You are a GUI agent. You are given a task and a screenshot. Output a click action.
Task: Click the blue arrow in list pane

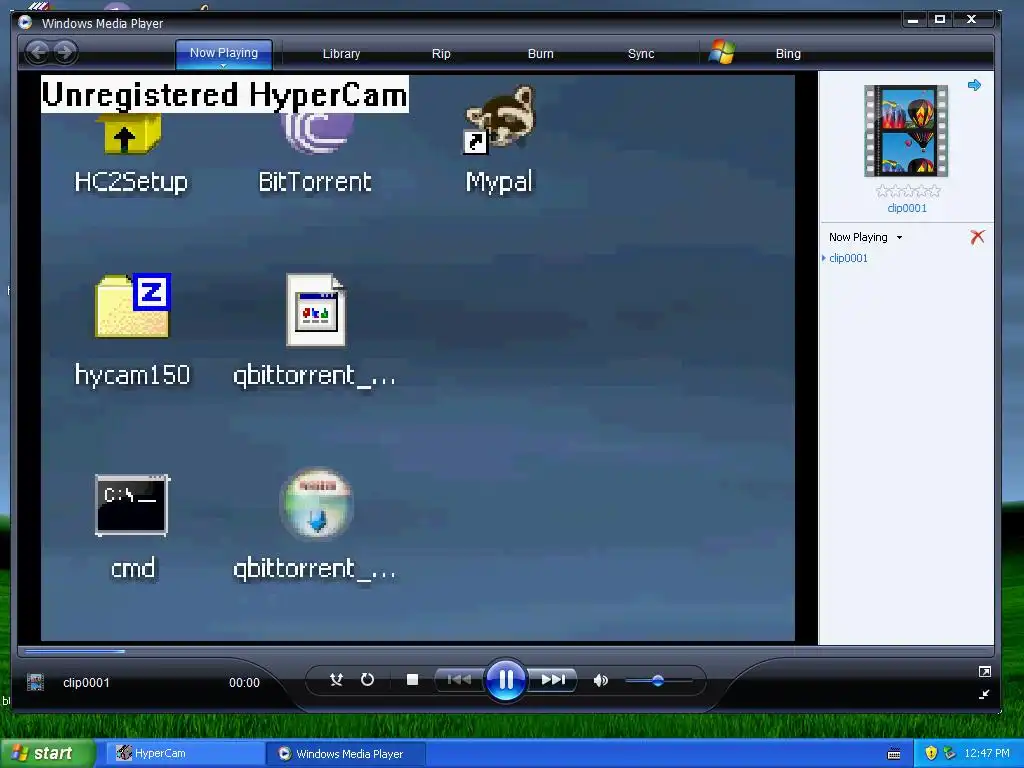coord(974,85)
